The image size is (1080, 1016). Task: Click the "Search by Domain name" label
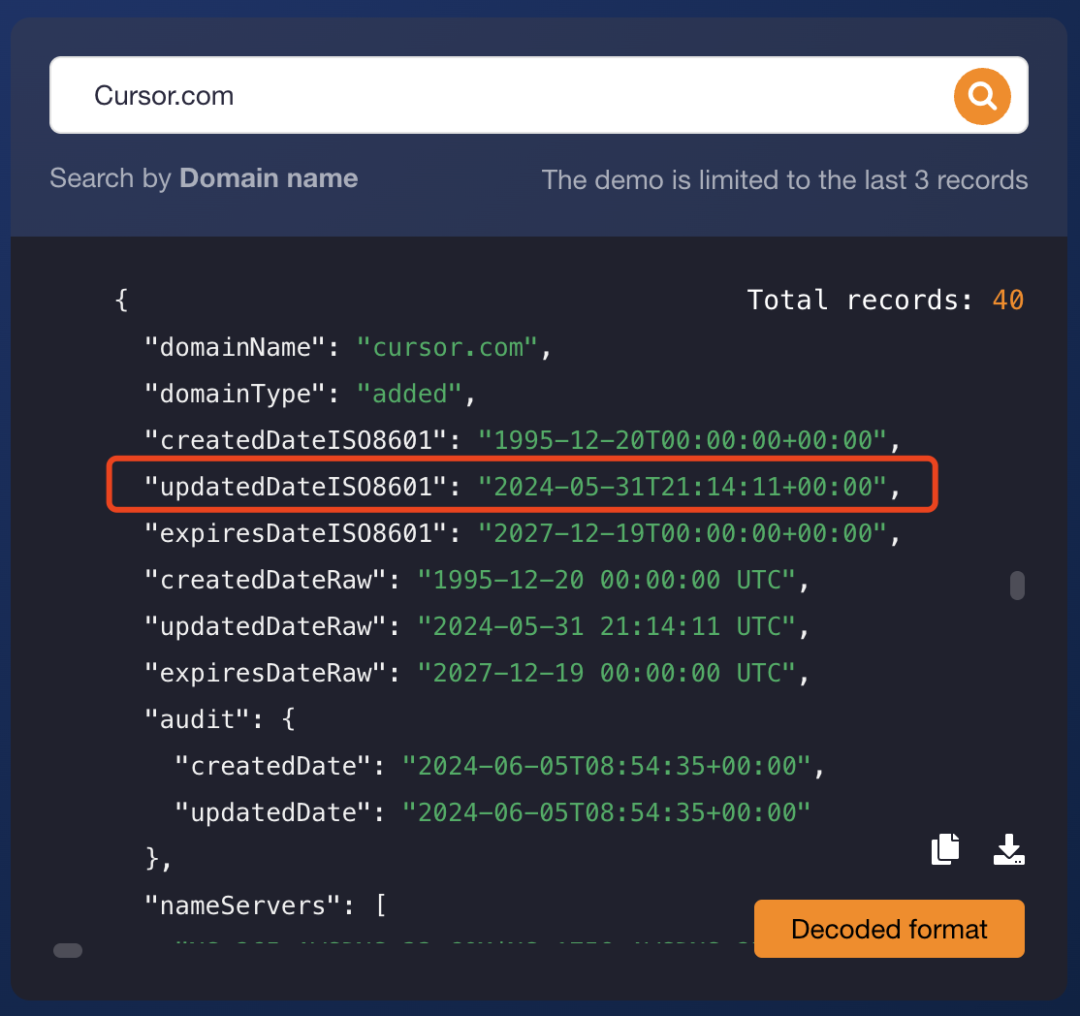tap(204, 178)
